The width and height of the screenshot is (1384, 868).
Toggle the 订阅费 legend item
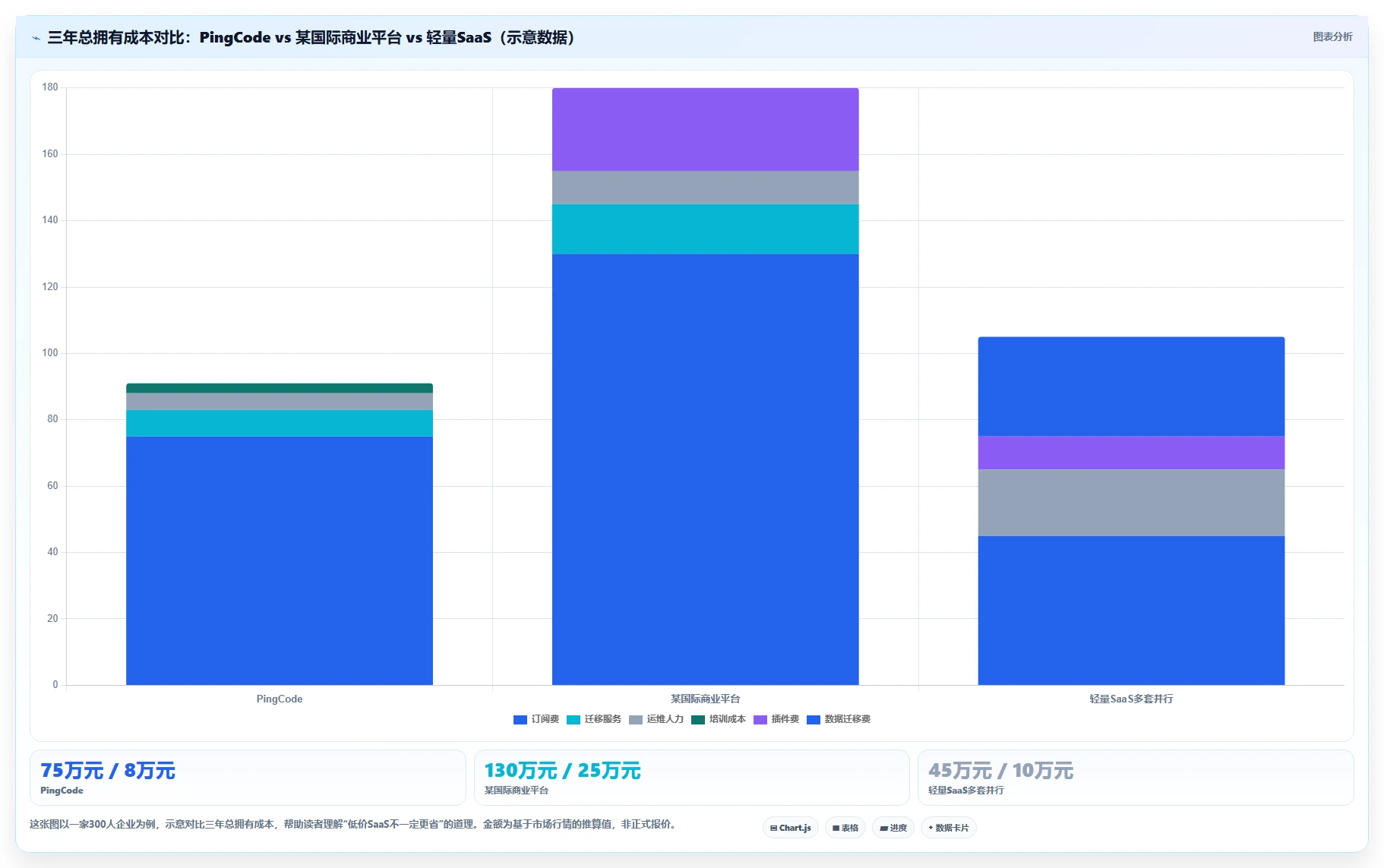coord(536,719)
